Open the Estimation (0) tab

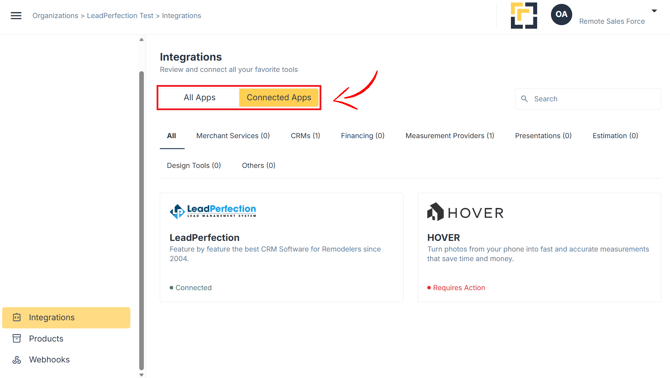click(x=615, y=136)
